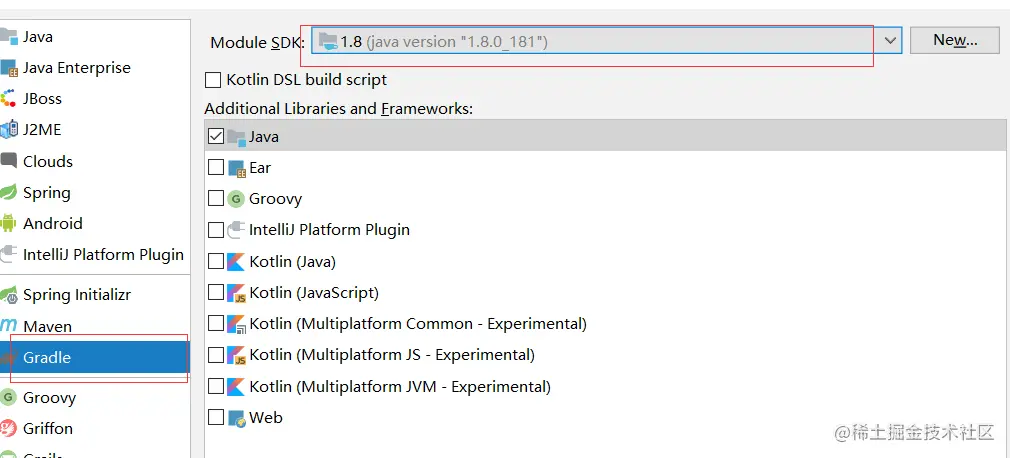The height and width of the screenshot is (458, 1010).
Task: Click the New... SDK button
Action: coord(955,40)
